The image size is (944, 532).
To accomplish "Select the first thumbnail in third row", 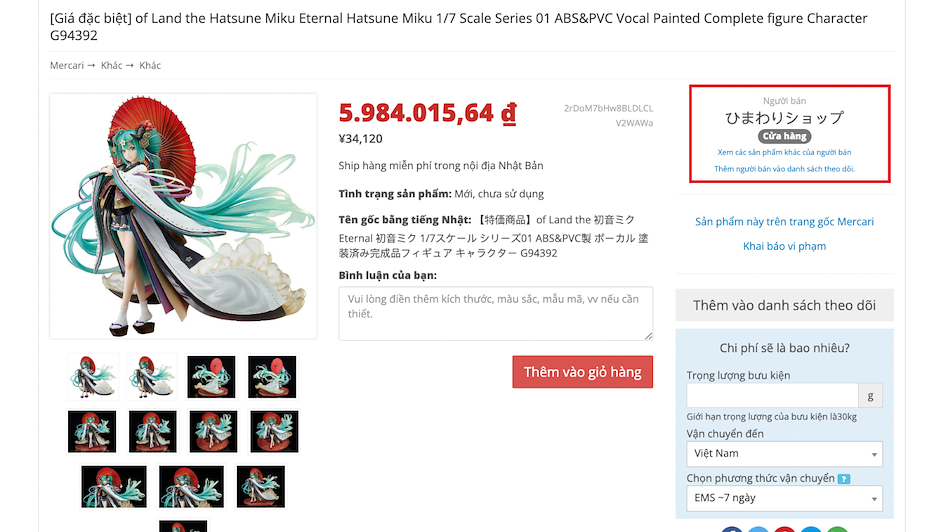I will (x=114, y=486).
